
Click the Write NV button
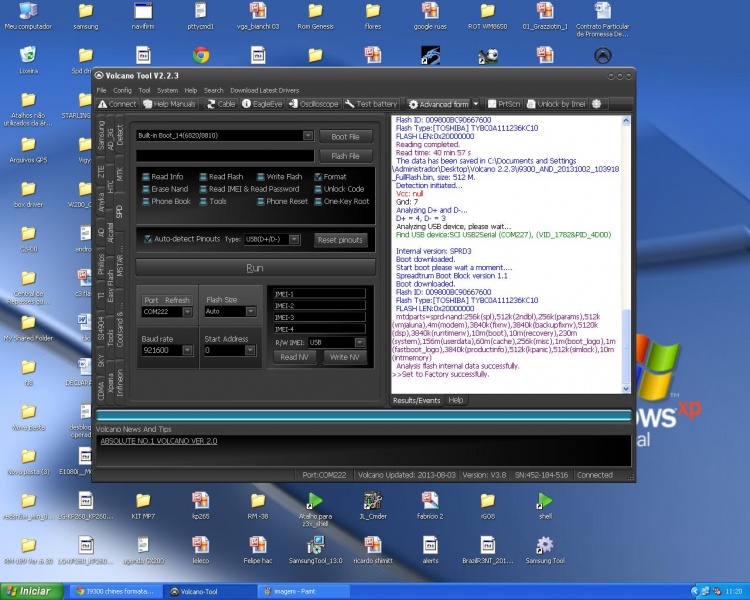tap(344, 357)
